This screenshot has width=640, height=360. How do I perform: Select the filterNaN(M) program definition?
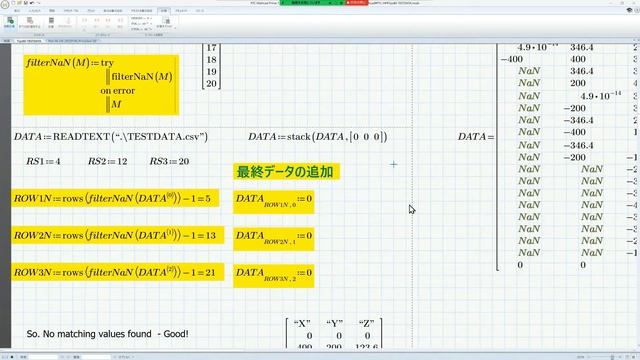tap(101, 84)
